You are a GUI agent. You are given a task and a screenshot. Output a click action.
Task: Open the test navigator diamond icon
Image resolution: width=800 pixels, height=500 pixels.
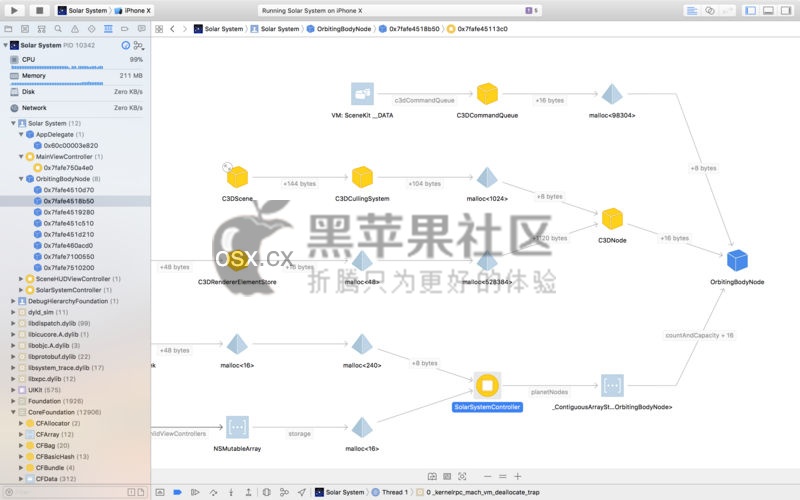click(91, 29)
